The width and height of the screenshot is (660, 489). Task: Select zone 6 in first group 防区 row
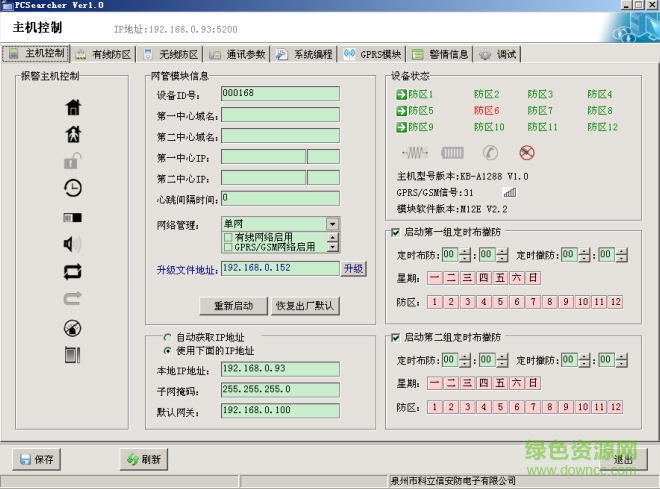tap(517, 302)
